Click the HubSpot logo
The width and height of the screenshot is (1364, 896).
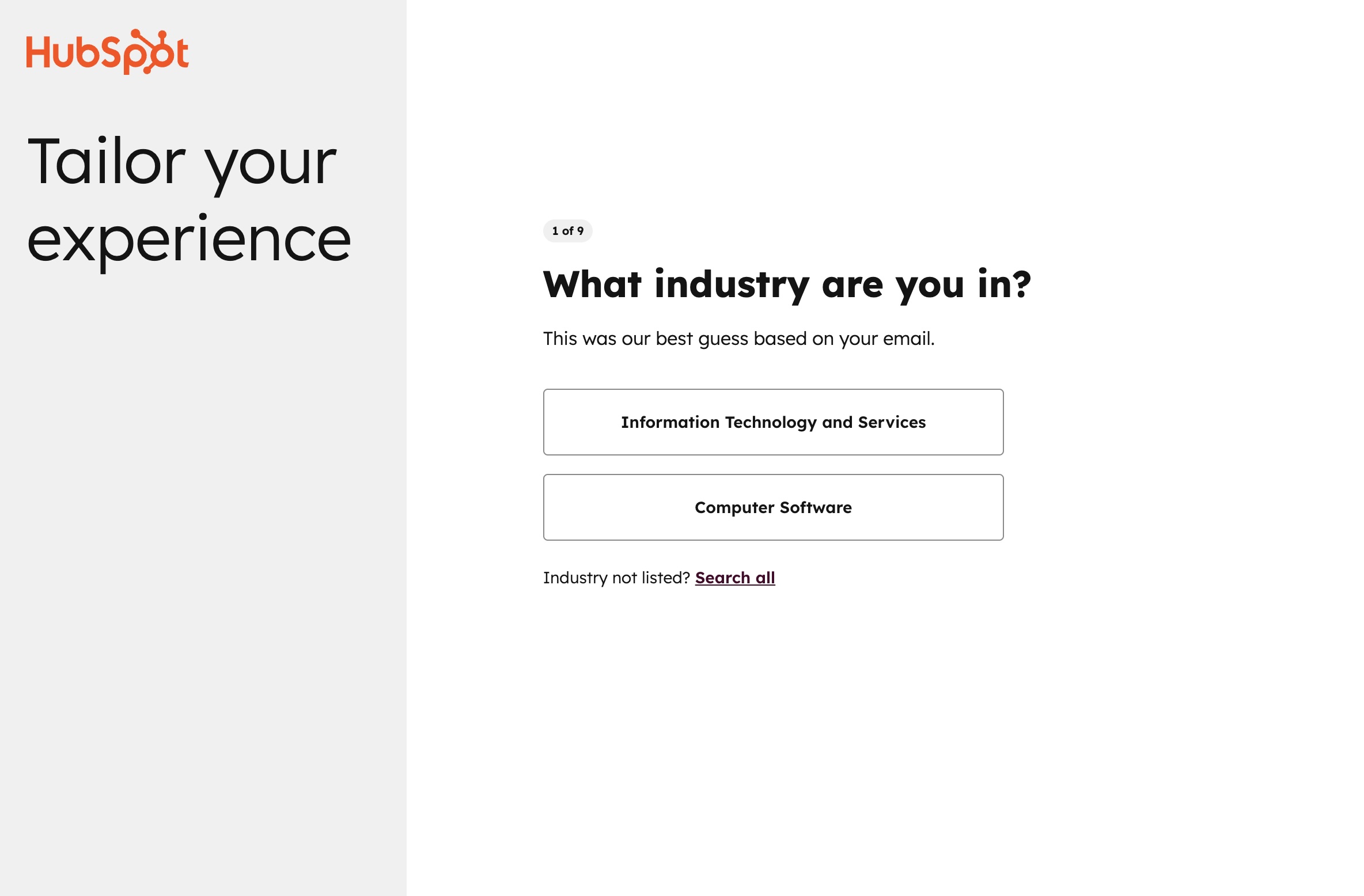click(107, 52)
